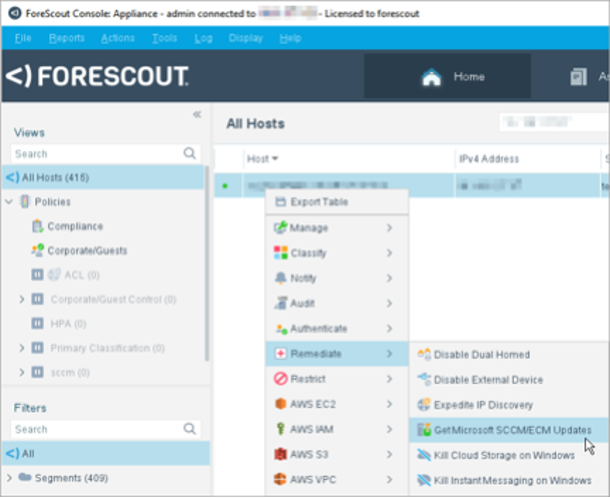This screenshot has height=498, width=610.
Task: Collapse the Views sidebar panel
Action: pyautogui.click(x=197, y=114)
